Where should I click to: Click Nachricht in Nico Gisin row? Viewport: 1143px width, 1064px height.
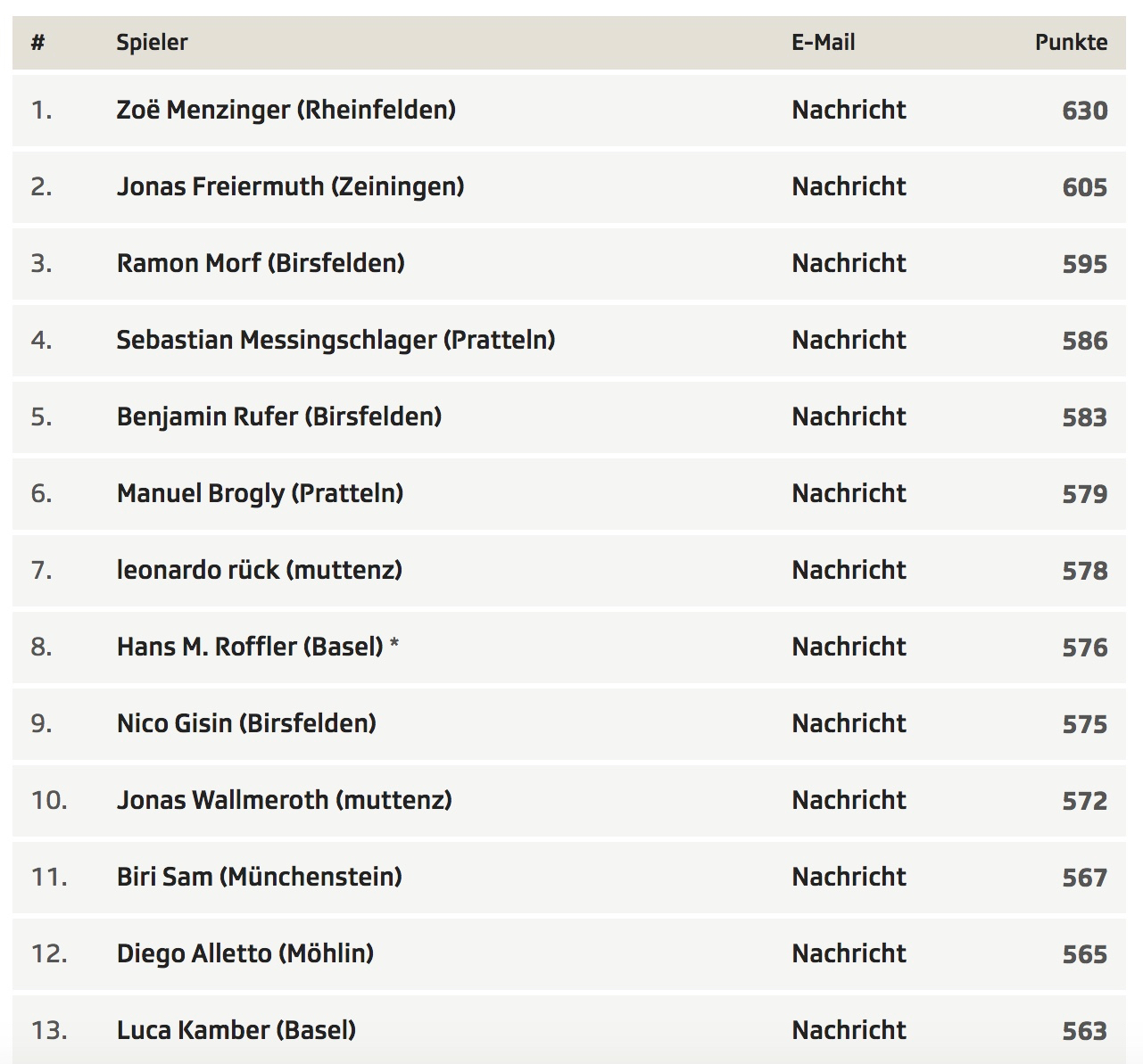click(x=849, y=723)
